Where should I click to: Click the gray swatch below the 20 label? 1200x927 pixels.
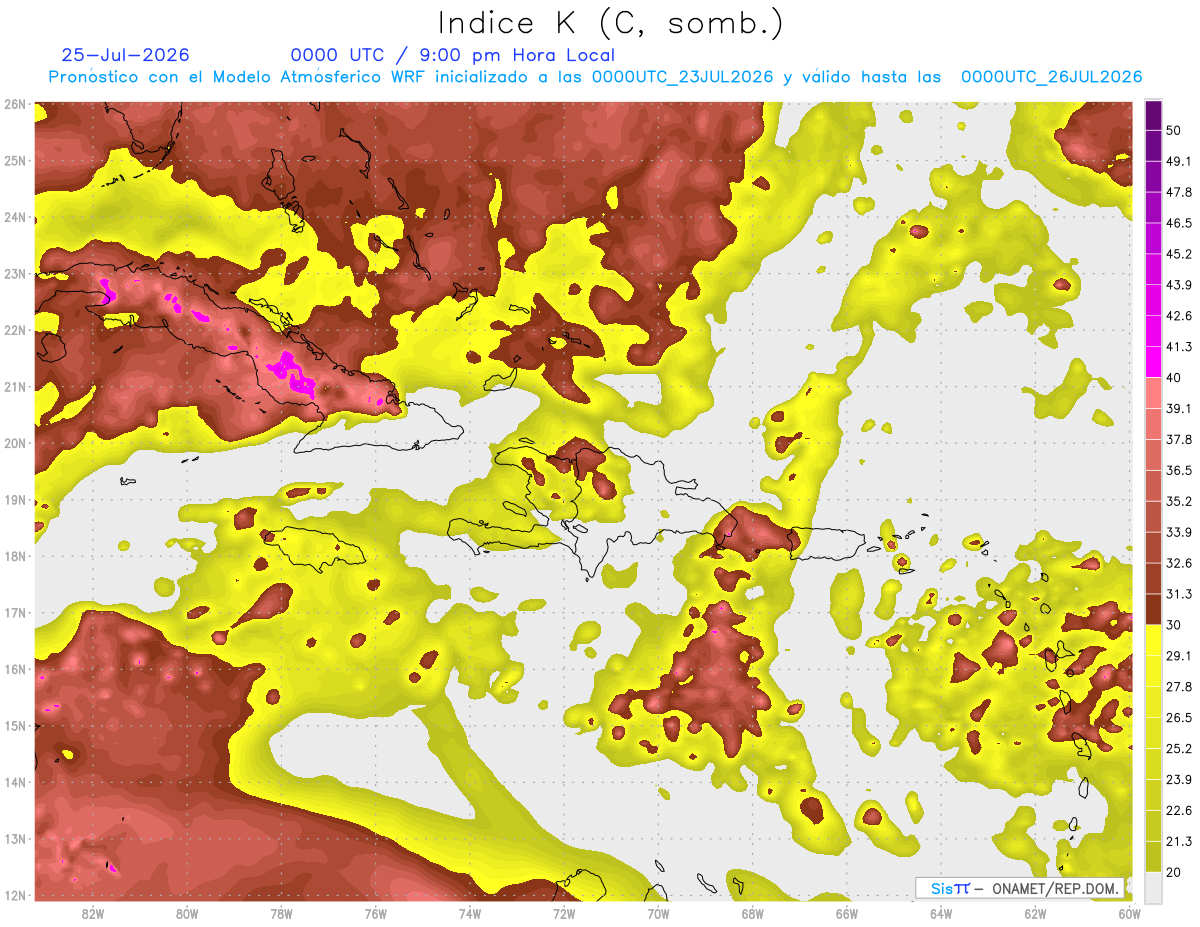1153,886
